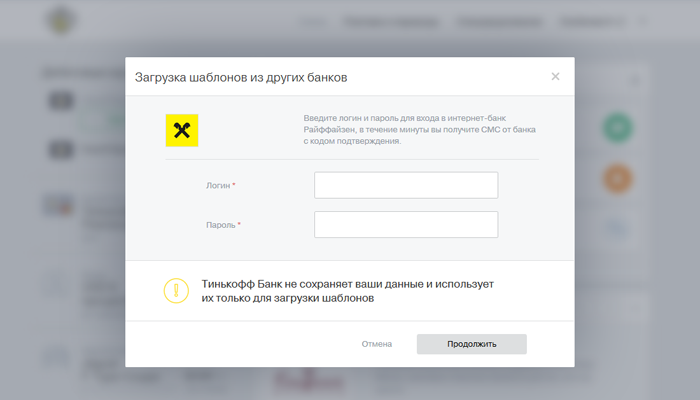
Task: Click the Отмена link to cancel
Action: point(376,344)
